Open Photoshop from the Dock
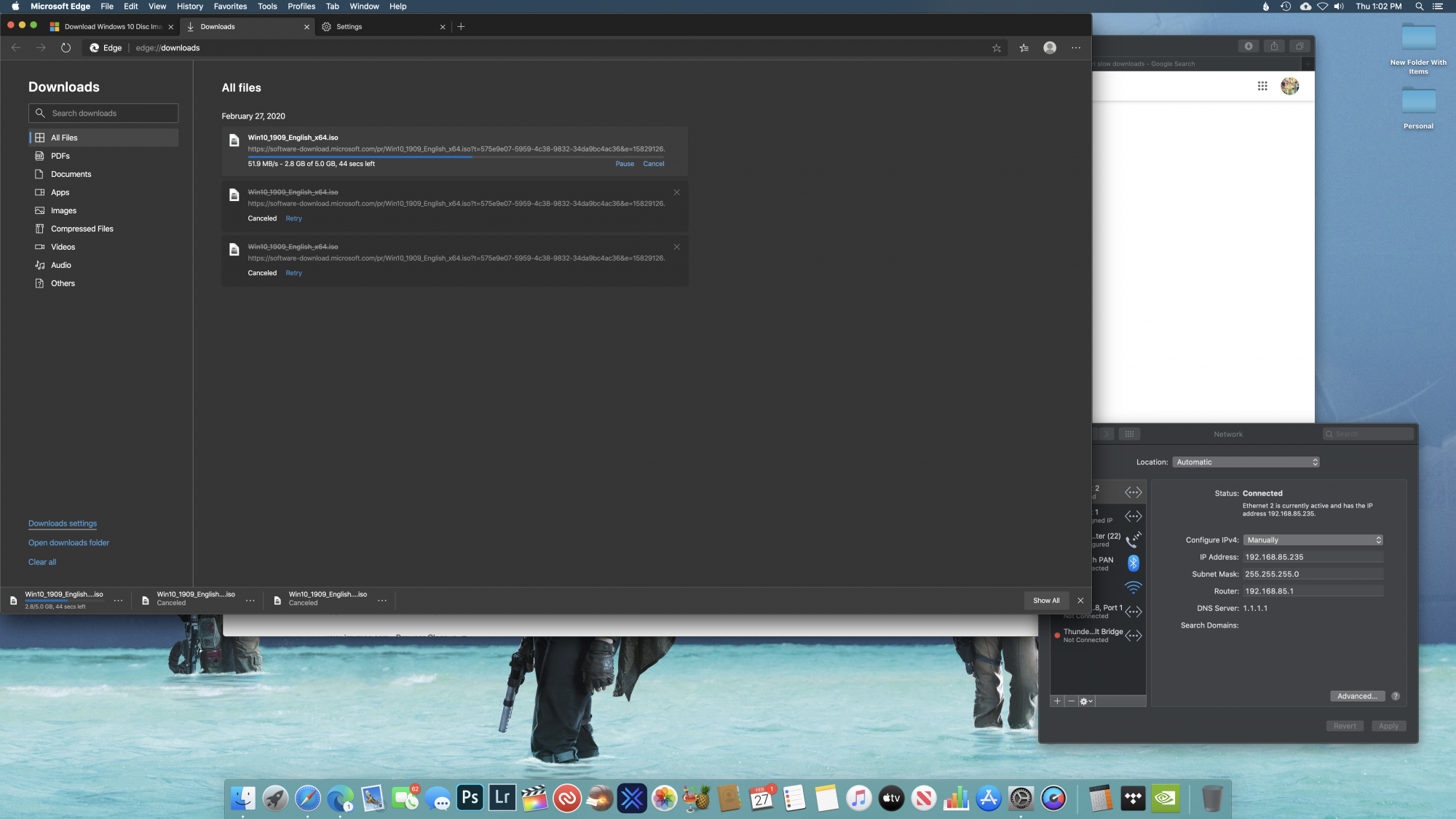The height and width of the screenshot is (819, 1456). point(470,798)
